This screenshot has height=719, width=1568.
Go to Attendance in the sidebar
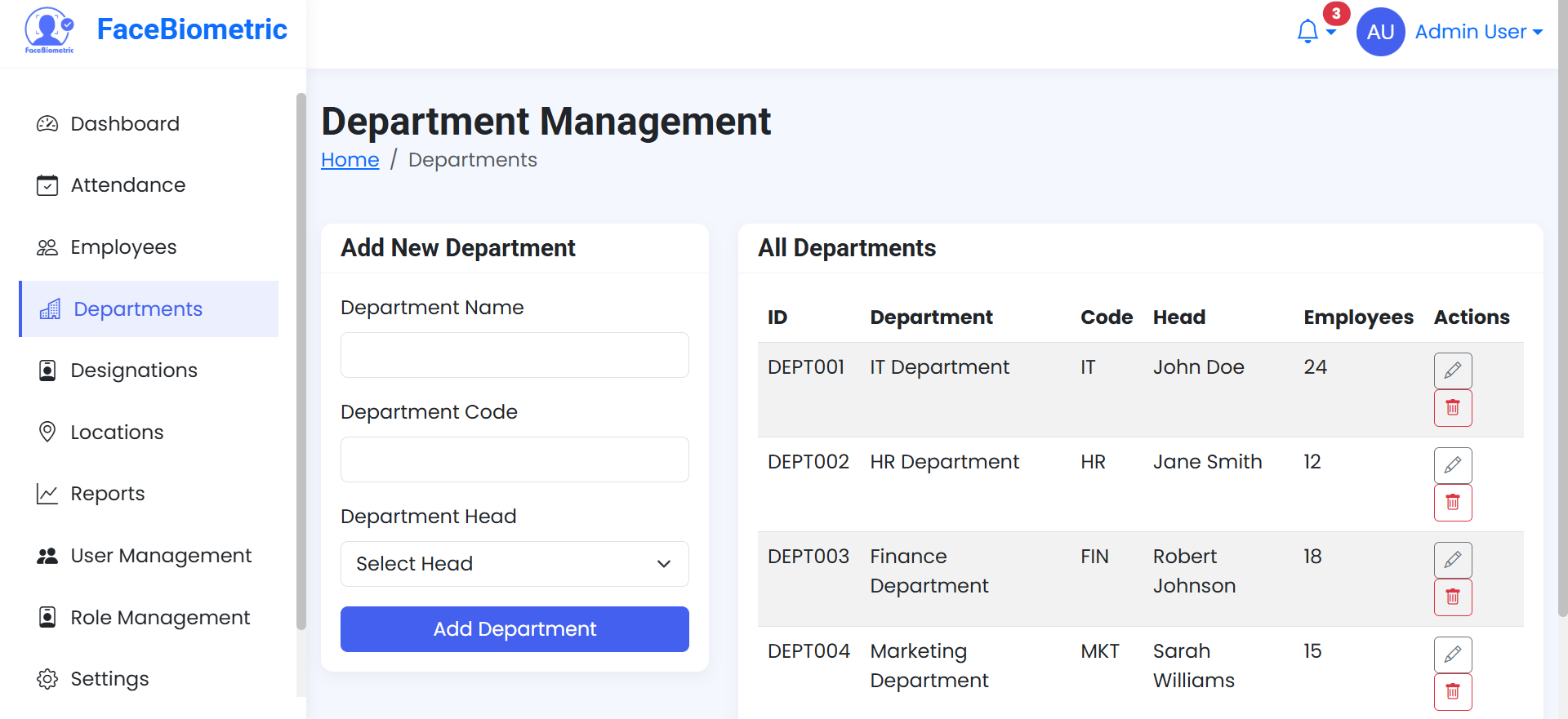[149, 185]
